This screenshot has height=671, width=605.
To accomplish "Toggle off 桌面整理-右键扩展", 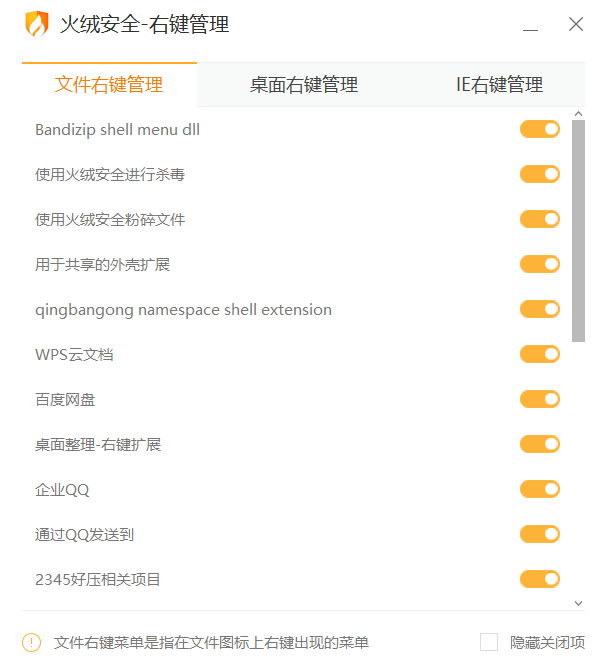I will coord(540,444).
